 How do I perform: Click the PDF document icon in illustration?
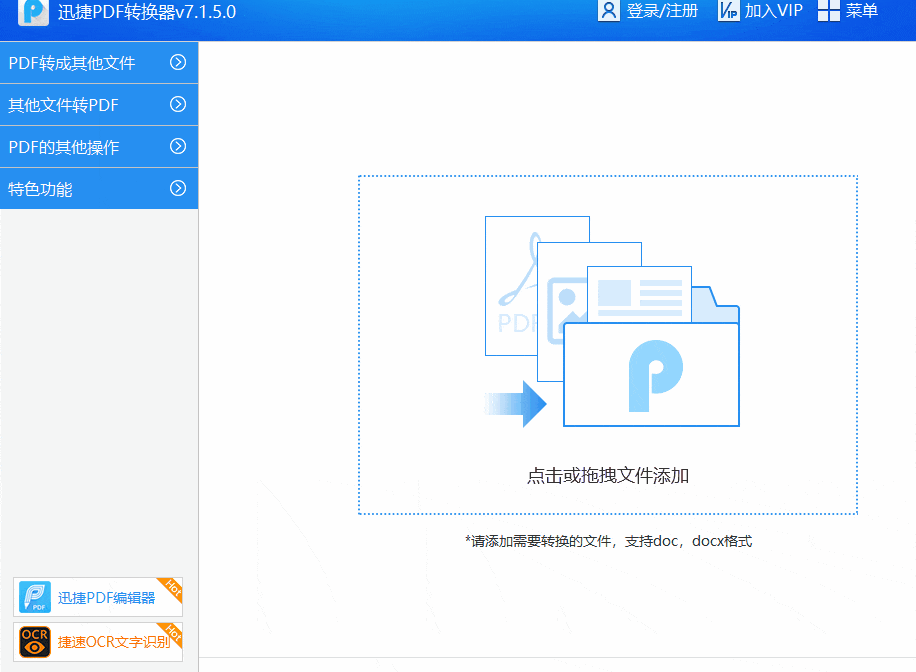click(x=511, y=286)
